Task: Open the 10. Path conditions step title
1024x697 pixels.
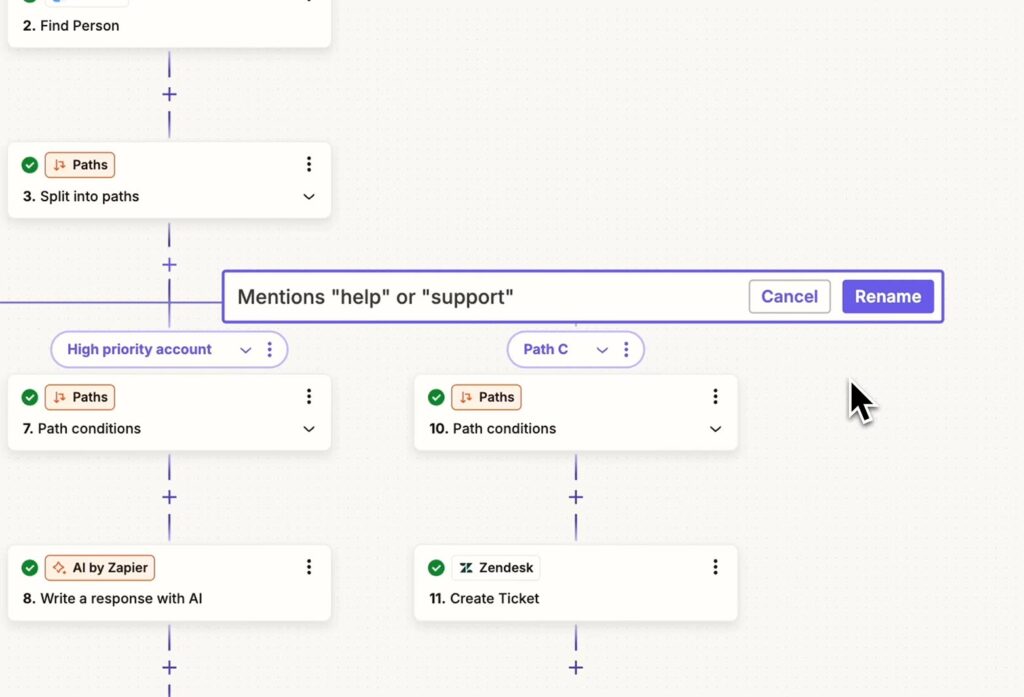Action: pos(492,429)
